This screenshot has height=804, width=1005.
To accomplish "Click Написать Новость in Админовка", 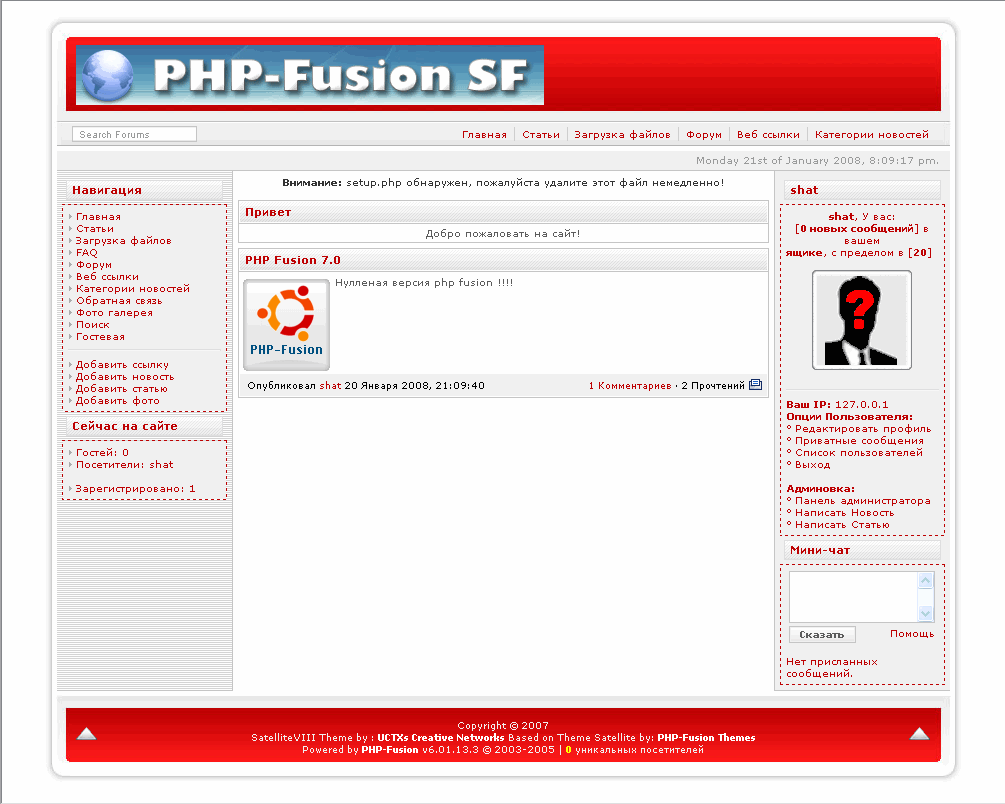I will tap(844, 513).
